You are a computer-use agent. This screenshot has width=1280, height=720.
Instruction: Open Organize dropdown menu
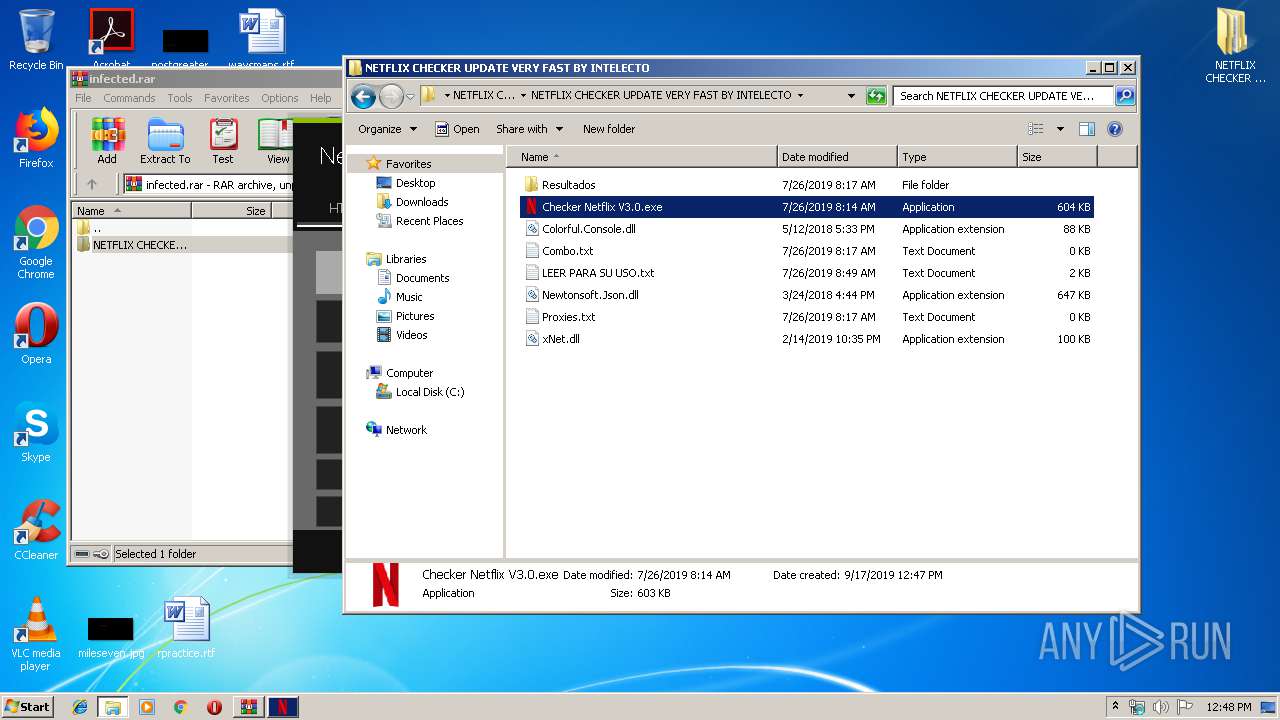[x=387, y=129]
